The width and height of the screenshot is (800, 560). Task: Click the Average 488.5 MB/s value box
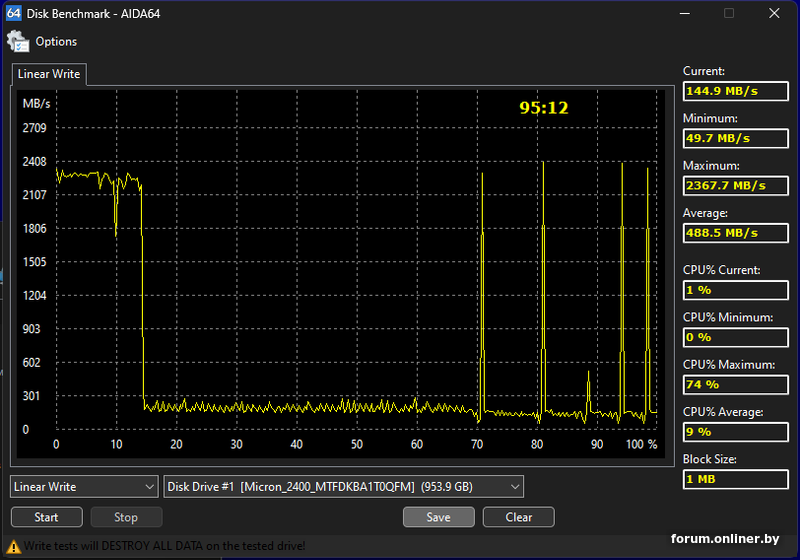(x=735, y=233)
